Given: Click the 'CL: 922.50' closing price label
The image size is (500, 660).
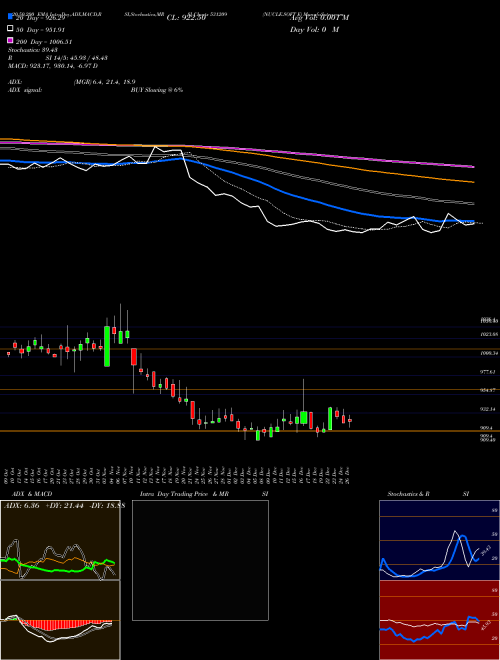Looking at the screenshot, I should (x=186, y=18).
